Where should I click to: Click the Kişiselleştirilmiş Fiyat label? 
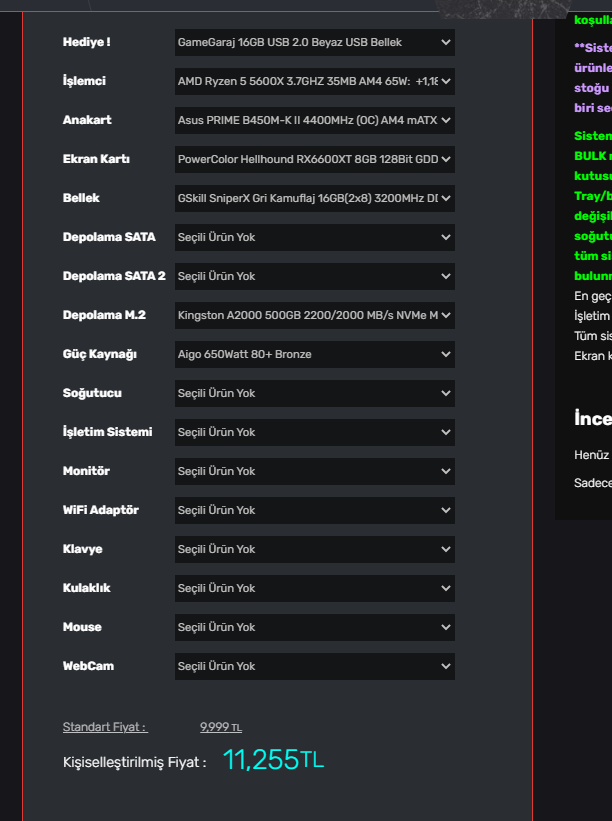coord(135,762)
